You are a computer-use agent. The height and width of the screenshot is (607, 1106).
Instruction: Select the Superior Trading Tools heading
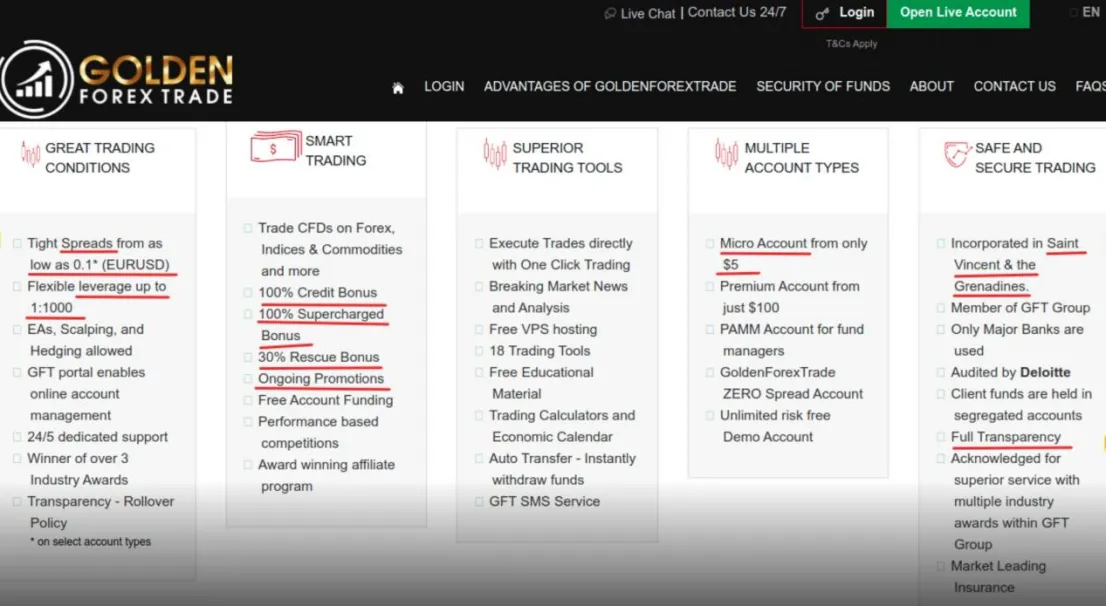[567, 158]
